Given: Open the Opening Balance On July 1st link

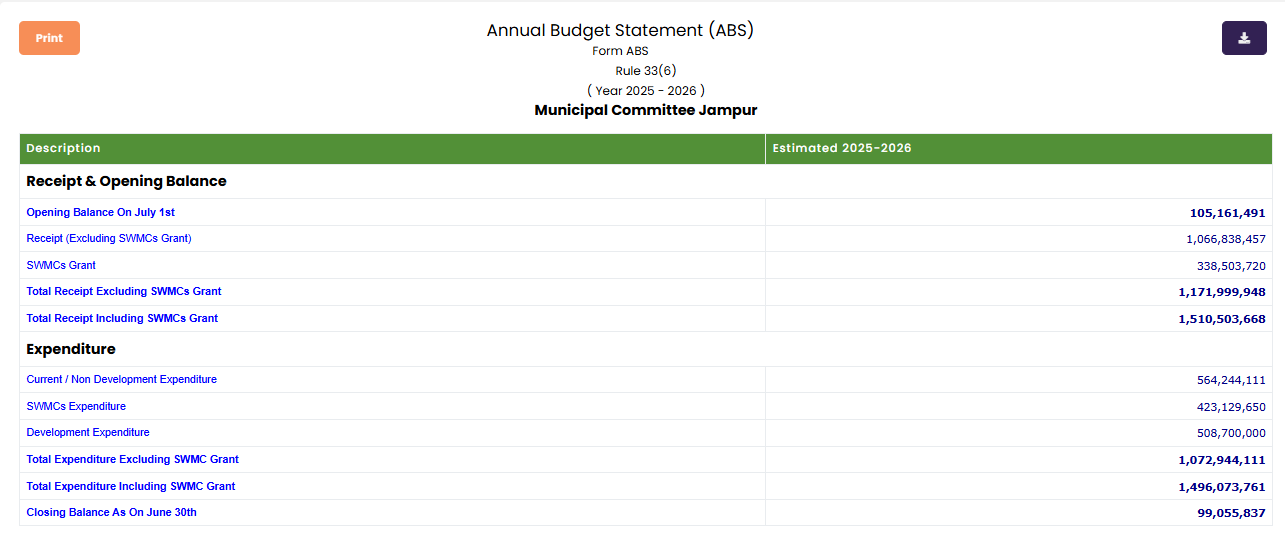Looking at the screenshot, I should point(100,212).
